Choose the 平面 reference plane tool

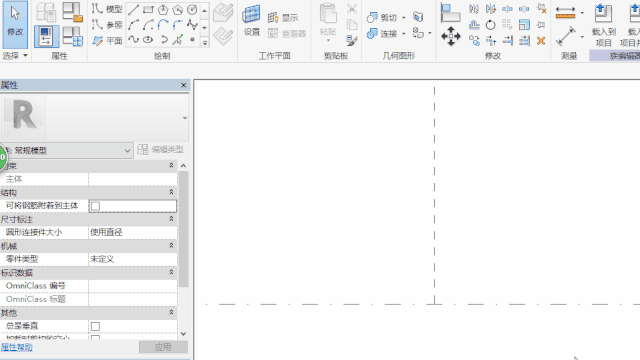(107, 40)
